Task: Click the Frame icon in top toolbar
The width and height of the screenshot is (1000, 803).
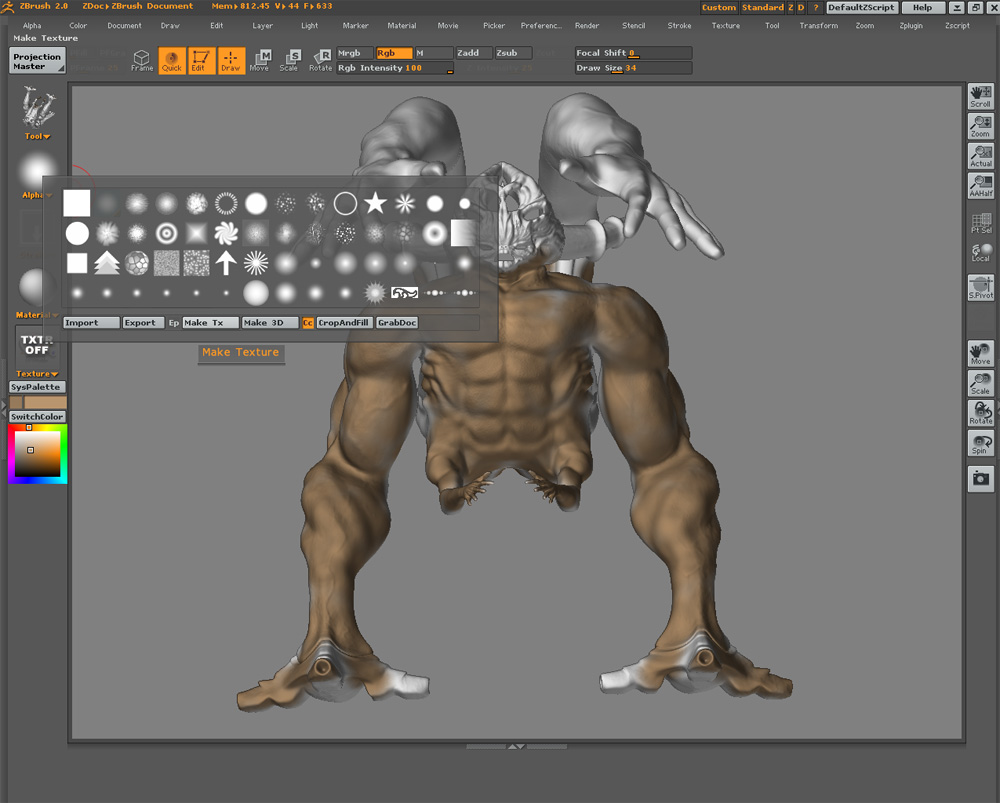Action: (142, 61)
